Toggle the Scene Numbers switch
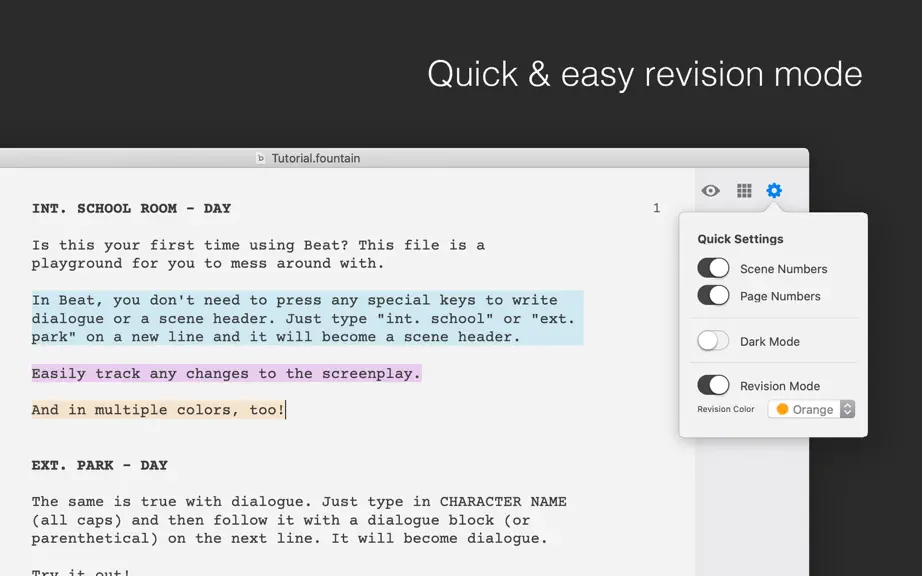The height and width of the screenshot is (576, 922). point(713,268)
